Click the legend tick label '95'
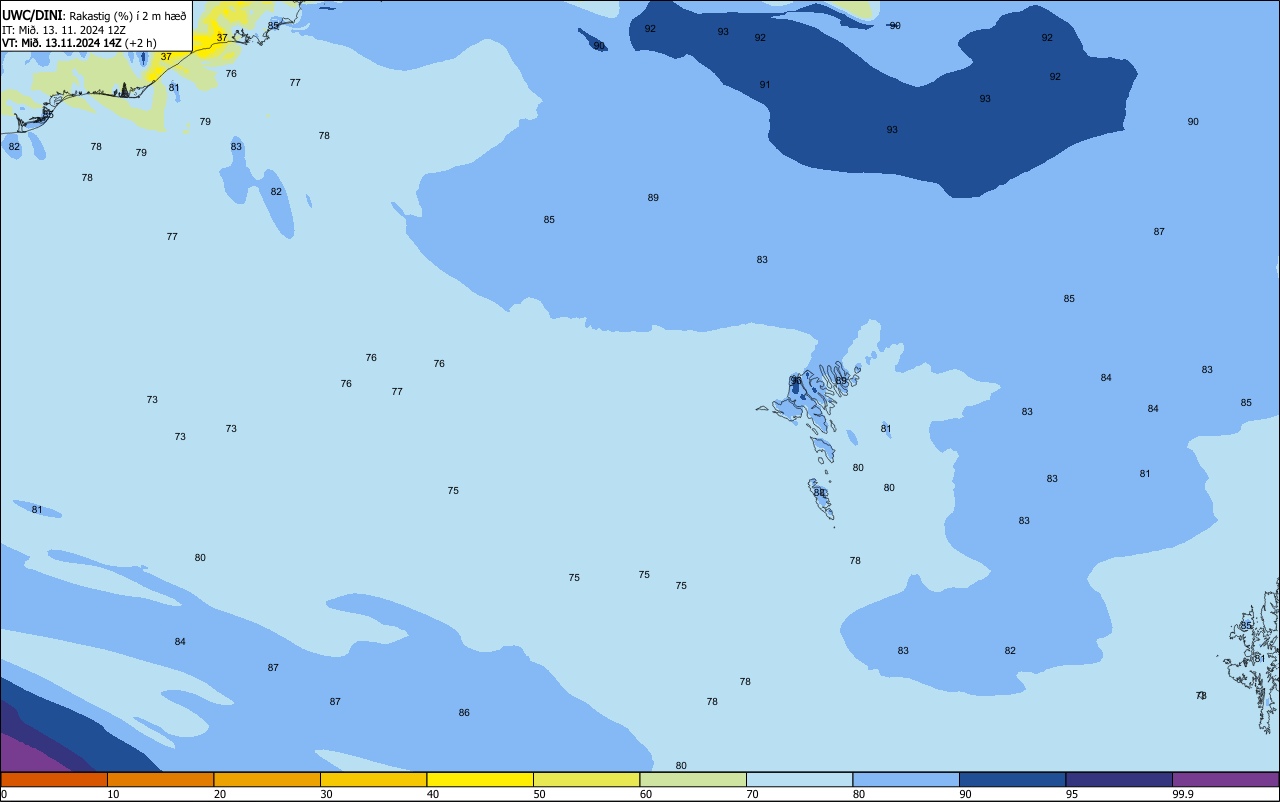Screen dimensions: 1280x802 (1073, 794)
